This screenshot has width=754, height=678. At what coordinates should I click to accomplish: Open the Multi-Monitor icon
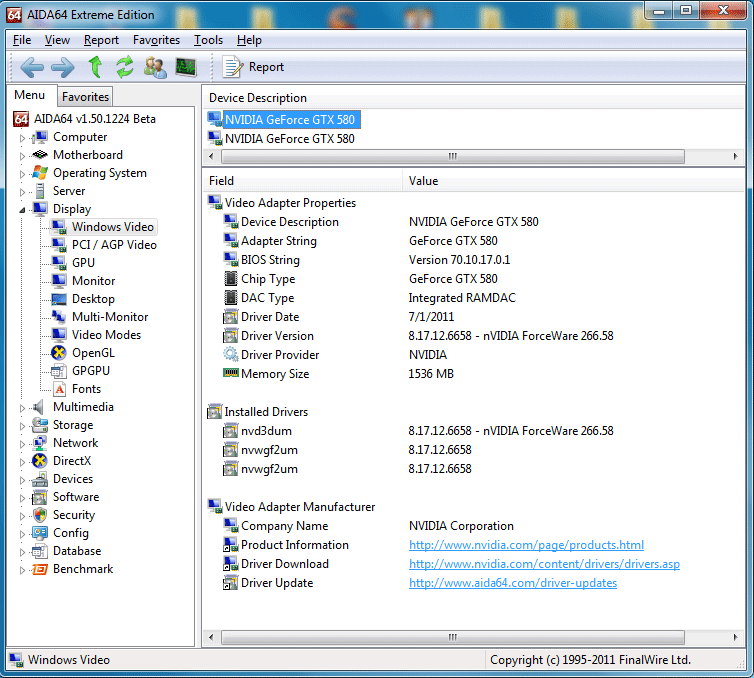59,316
